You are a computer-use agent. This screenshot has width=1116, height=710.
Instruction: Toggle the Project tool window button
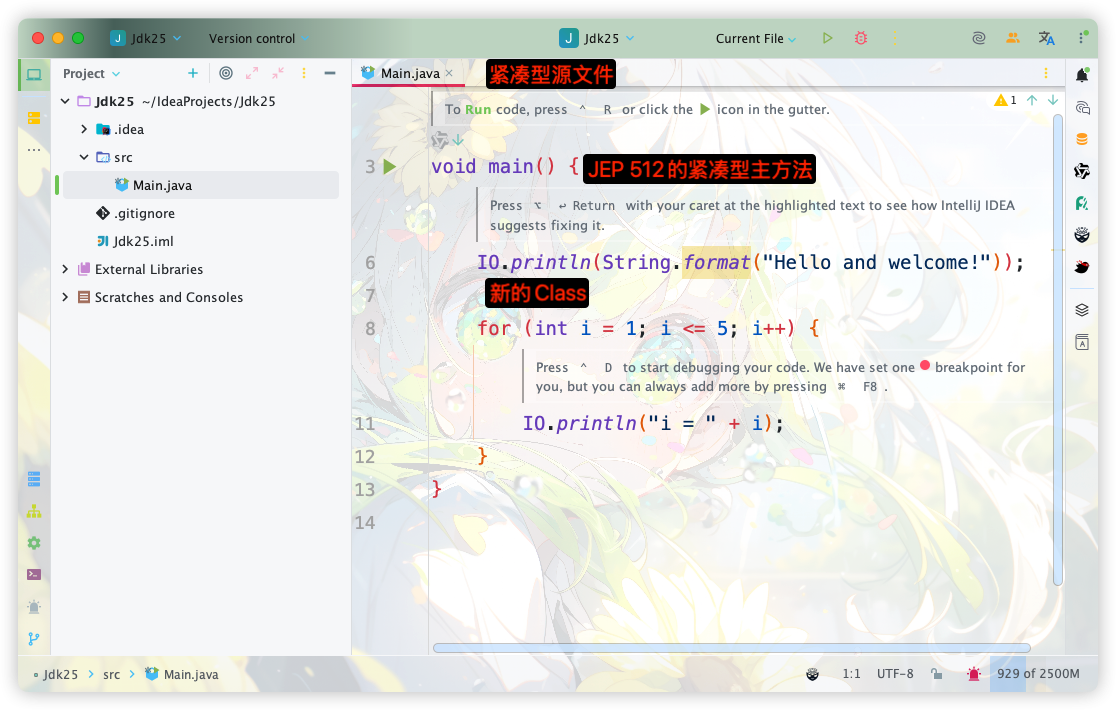tap(34, 75)
